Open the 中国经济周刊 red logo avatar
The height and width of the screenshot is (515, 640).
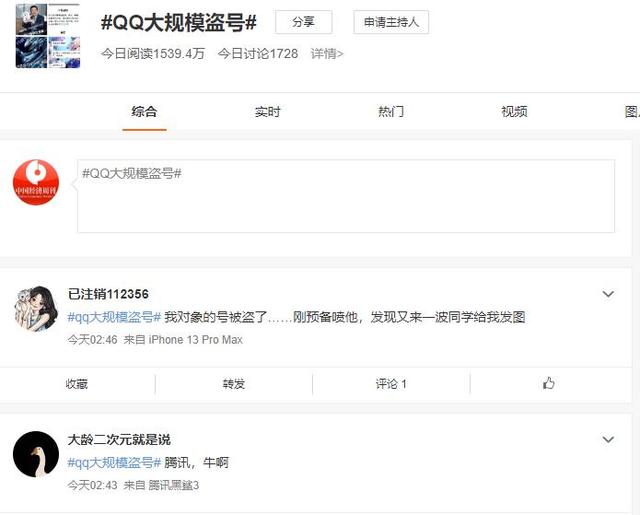pyautogui.click(x=36, y=182)
